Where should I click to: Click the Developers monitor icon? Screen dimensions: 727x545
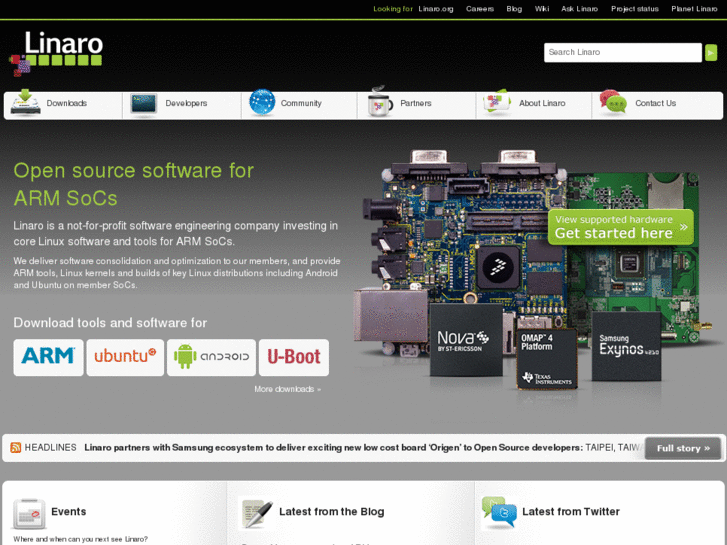click(x=143, y=104)
